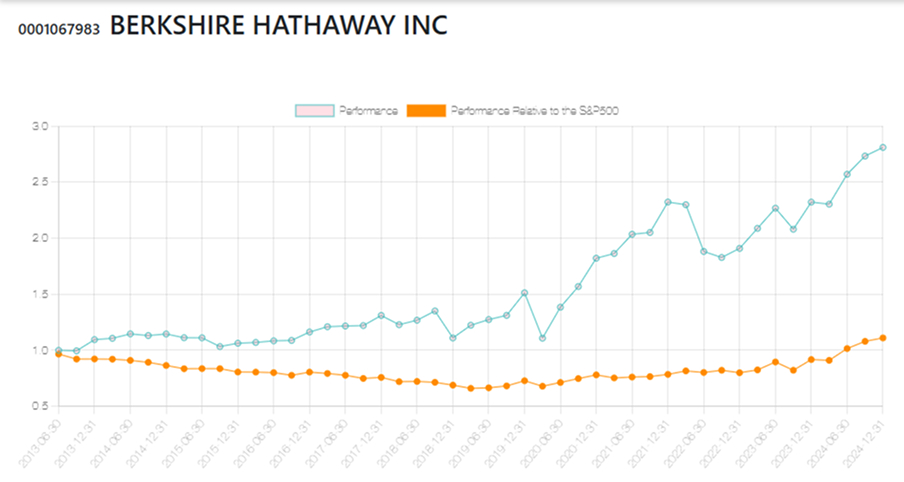Click the '3.0' y-axis value
Image resolution: width=904 pixels, height=482 pixels.
click(x=40, y=126)
